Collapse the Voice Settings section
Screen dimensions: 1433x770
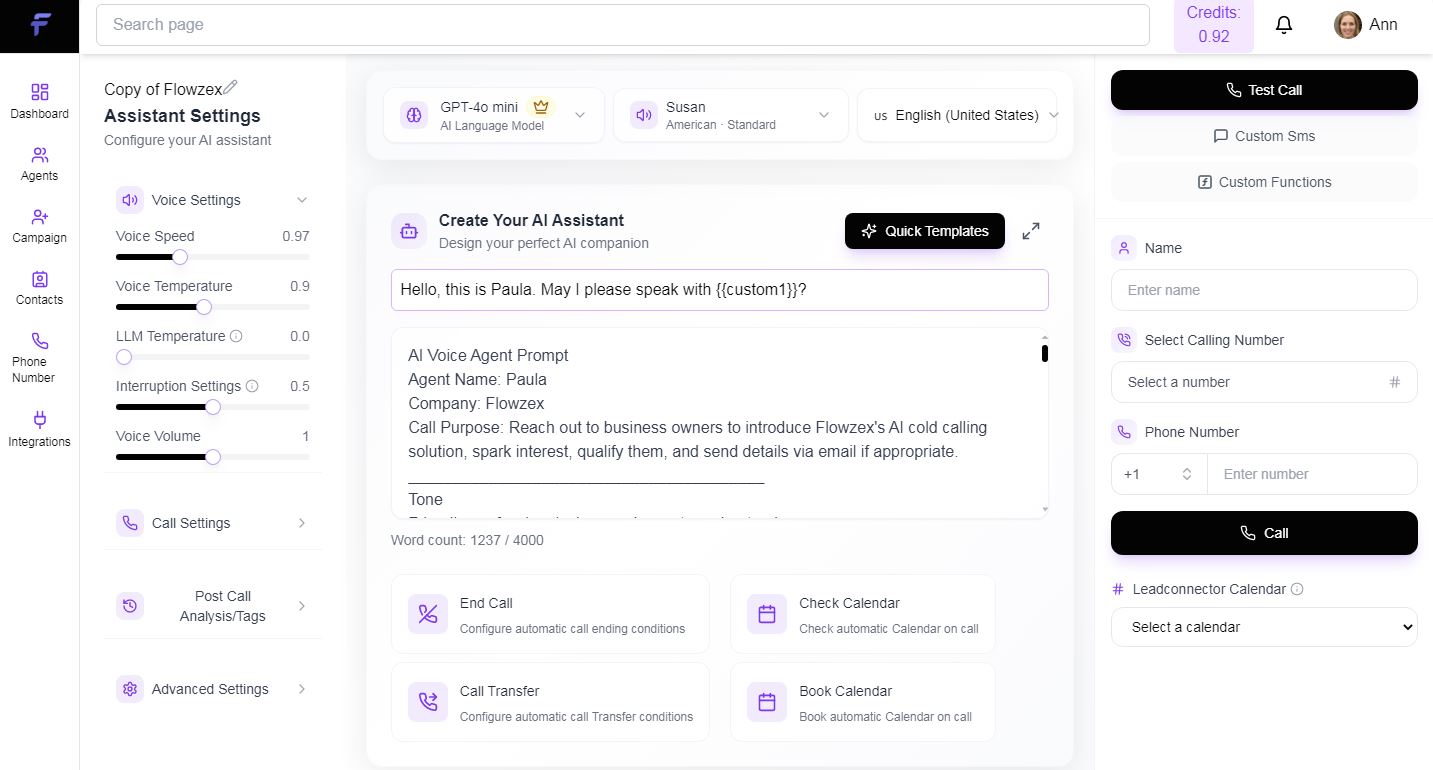tap(302, 199)
